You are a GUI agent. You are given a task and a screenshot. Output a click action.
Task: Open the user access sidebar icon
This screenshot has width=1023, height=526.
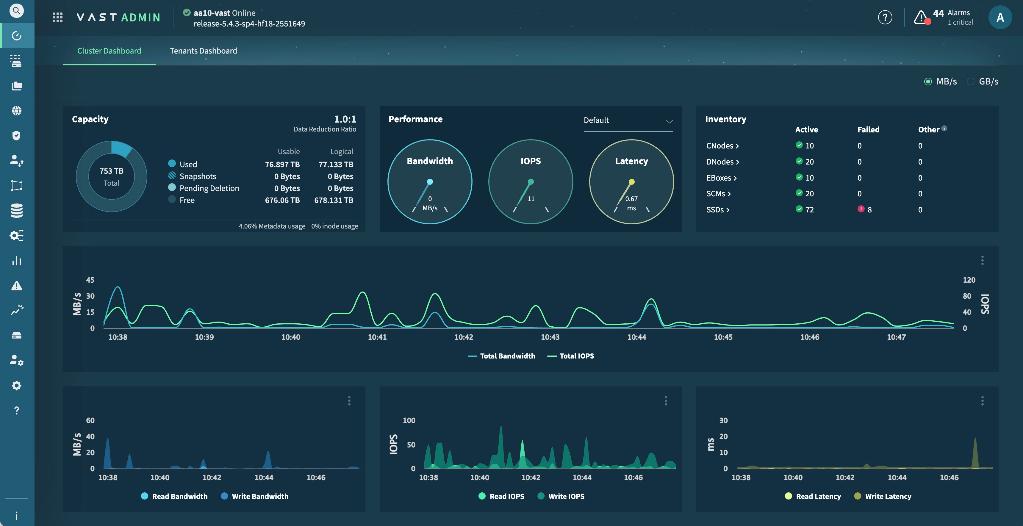[x=17, y=161]
